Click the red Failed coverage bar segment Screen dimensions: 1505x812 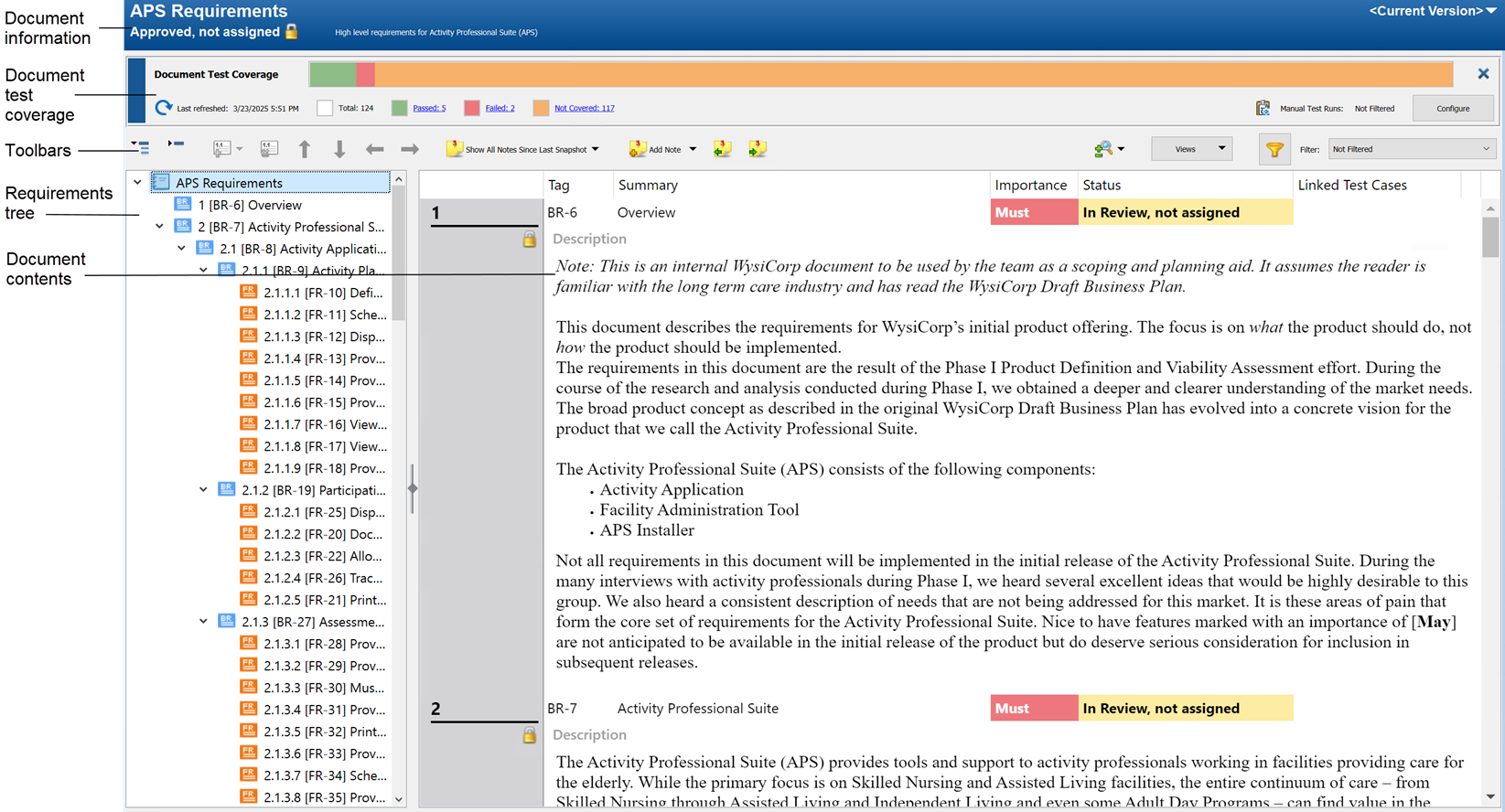tap(365, 74)
